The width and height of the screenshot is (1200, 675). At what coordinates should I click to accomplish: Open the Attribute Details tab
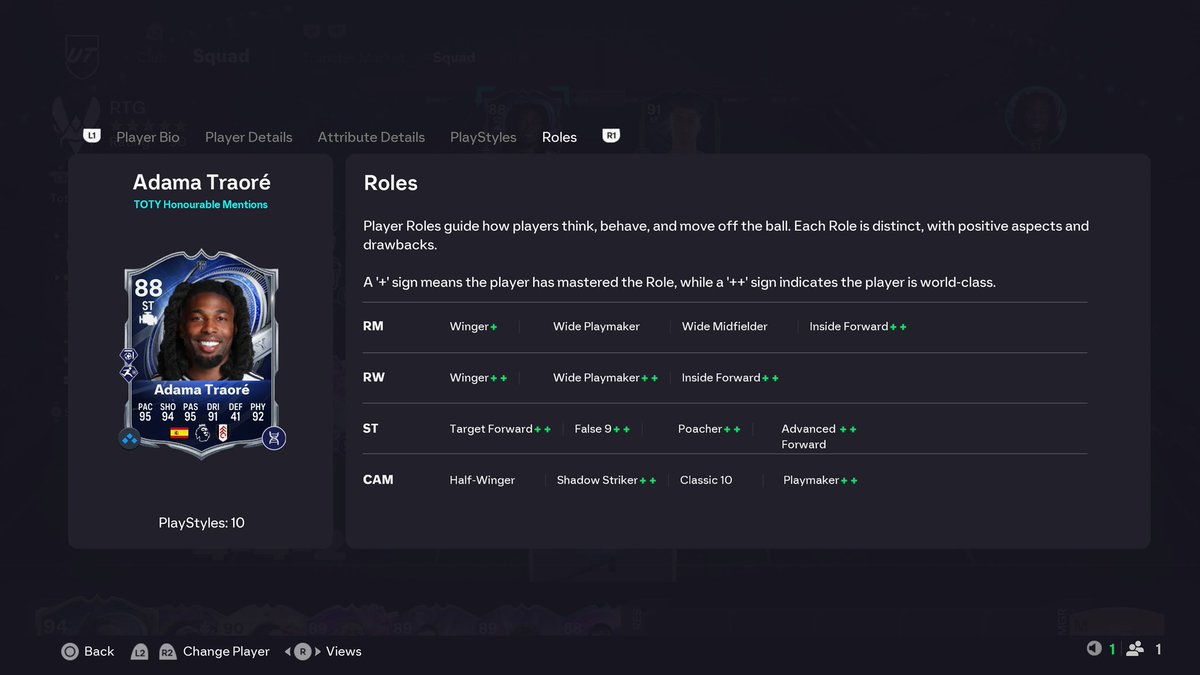click(x=371, y=137)
